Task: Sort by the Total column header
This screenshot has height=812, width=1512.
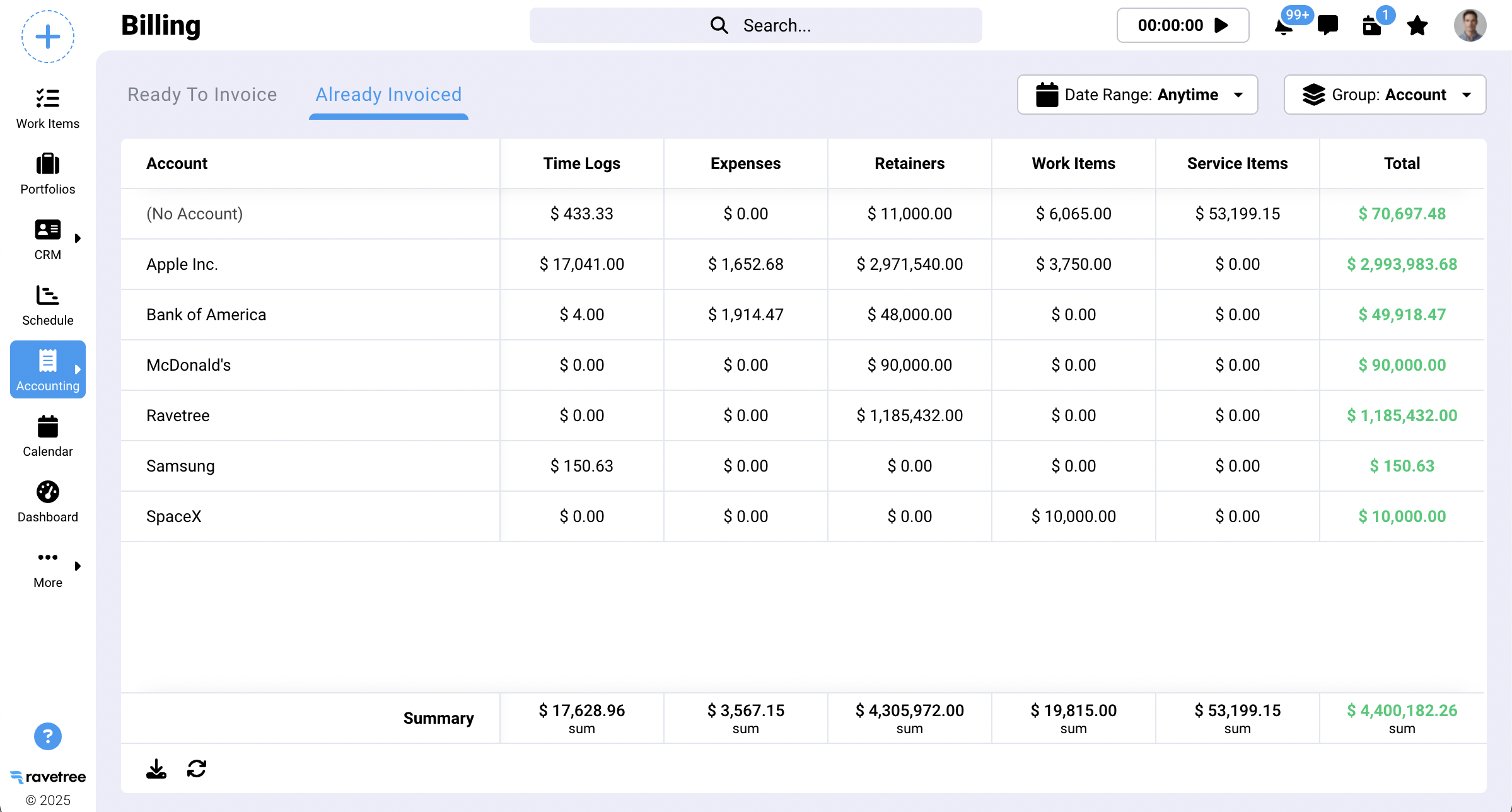Action: tap(1402, 163)
